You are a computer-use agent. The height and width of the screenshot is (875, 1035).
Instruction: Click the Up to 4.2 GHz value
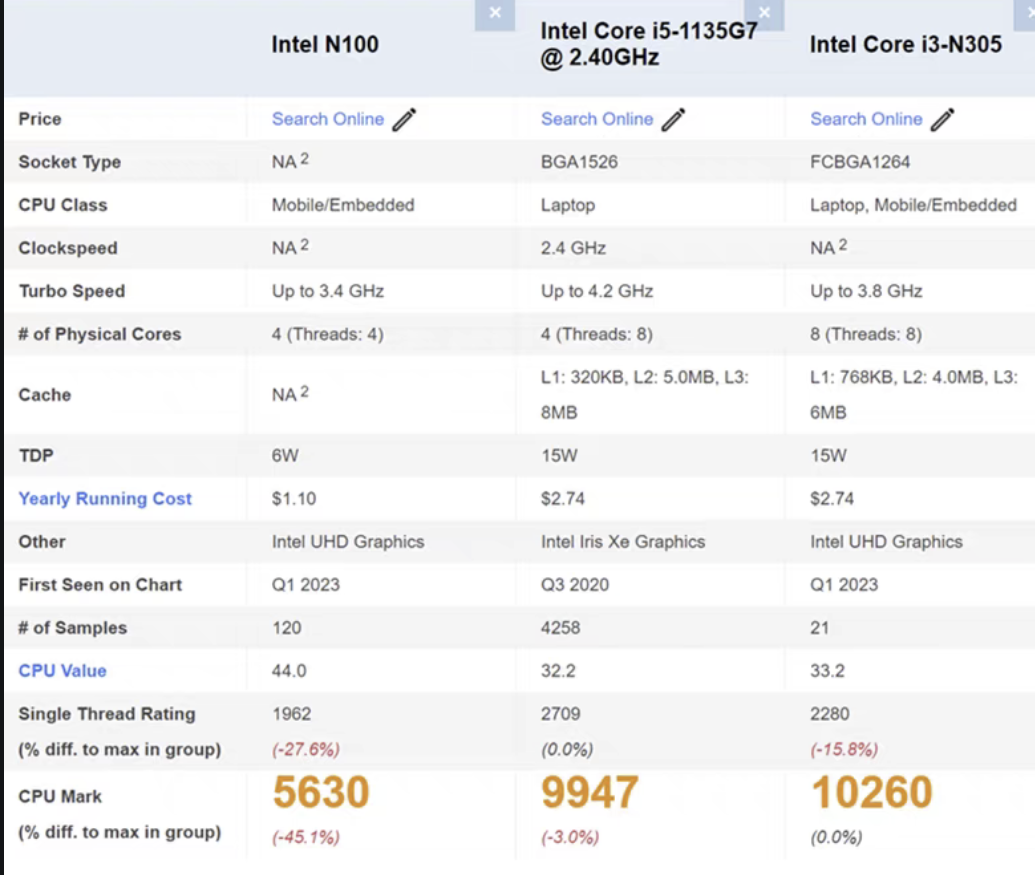point(597,291)
